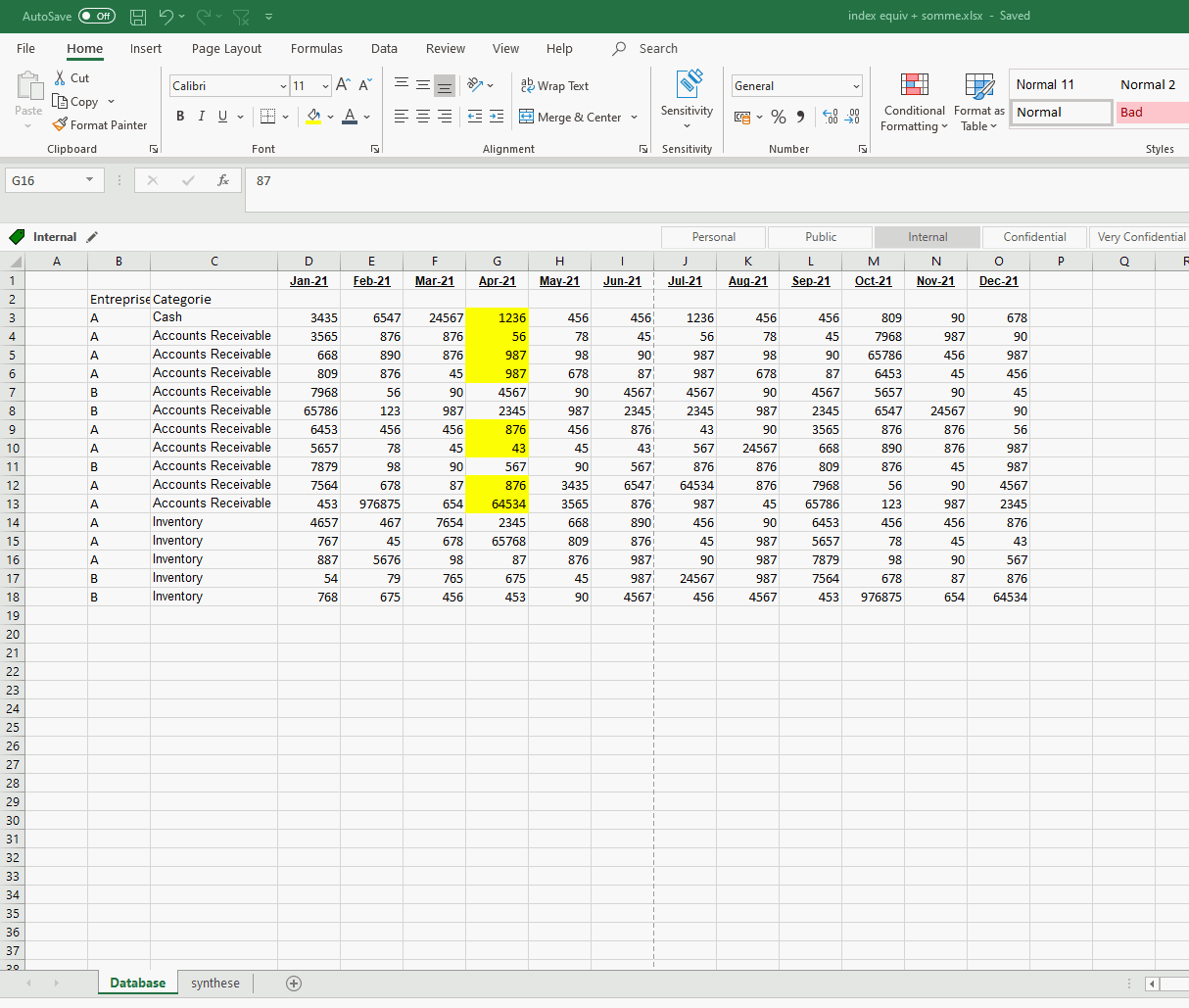Click the Percent Style icon
Screen dimensions: 1189x1008
click(779, 118)
